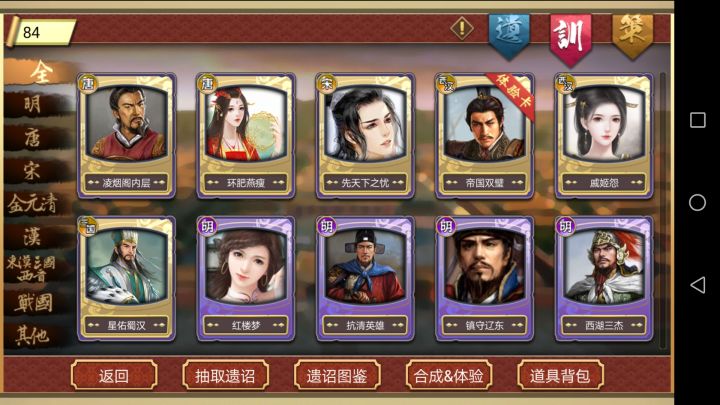Open the gold 策 banner icon
Viewport: 720px width, 405px height.
[633, 36]
